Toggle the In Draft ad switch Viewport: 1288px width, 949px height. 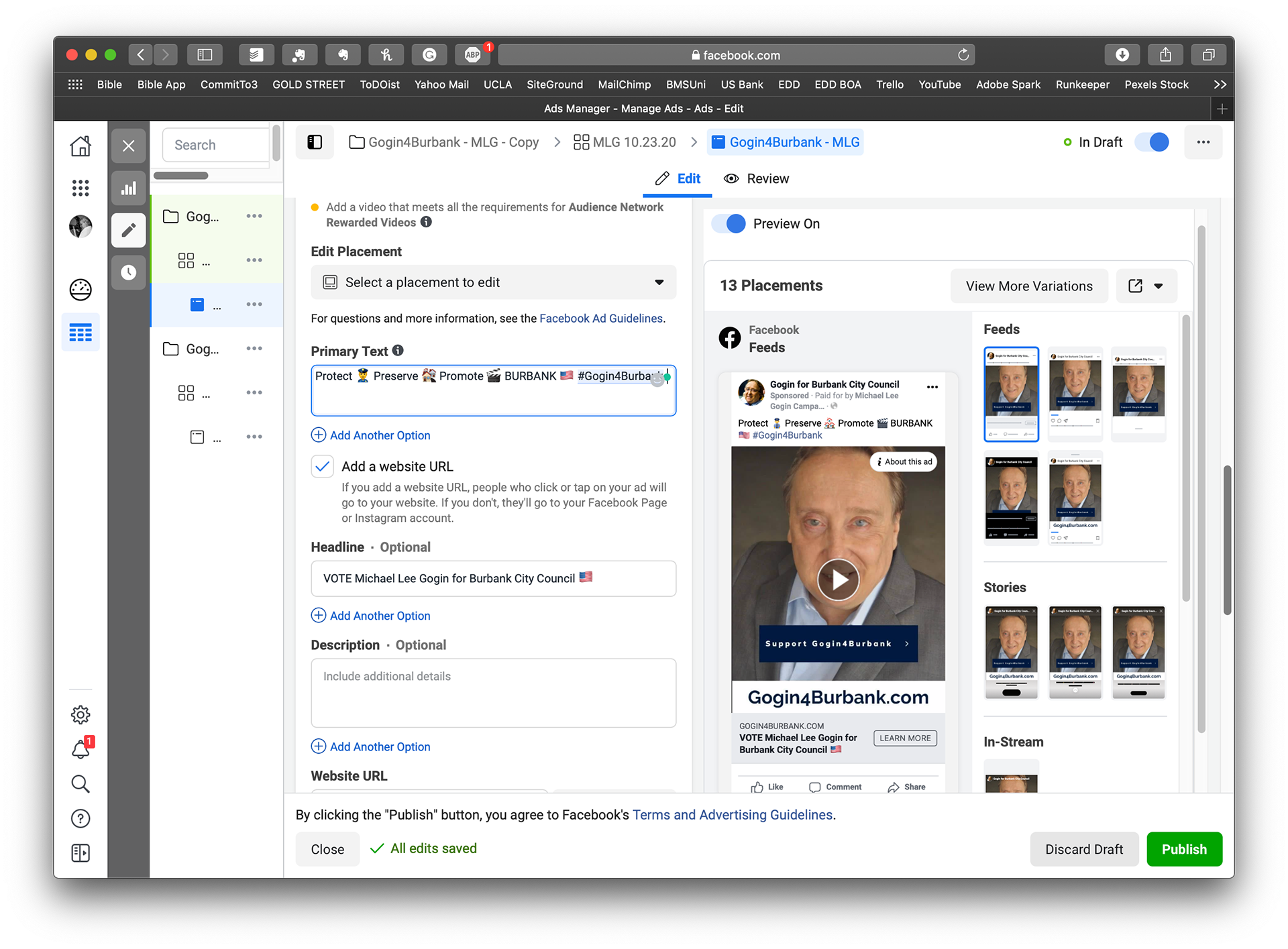[1152, 142]
